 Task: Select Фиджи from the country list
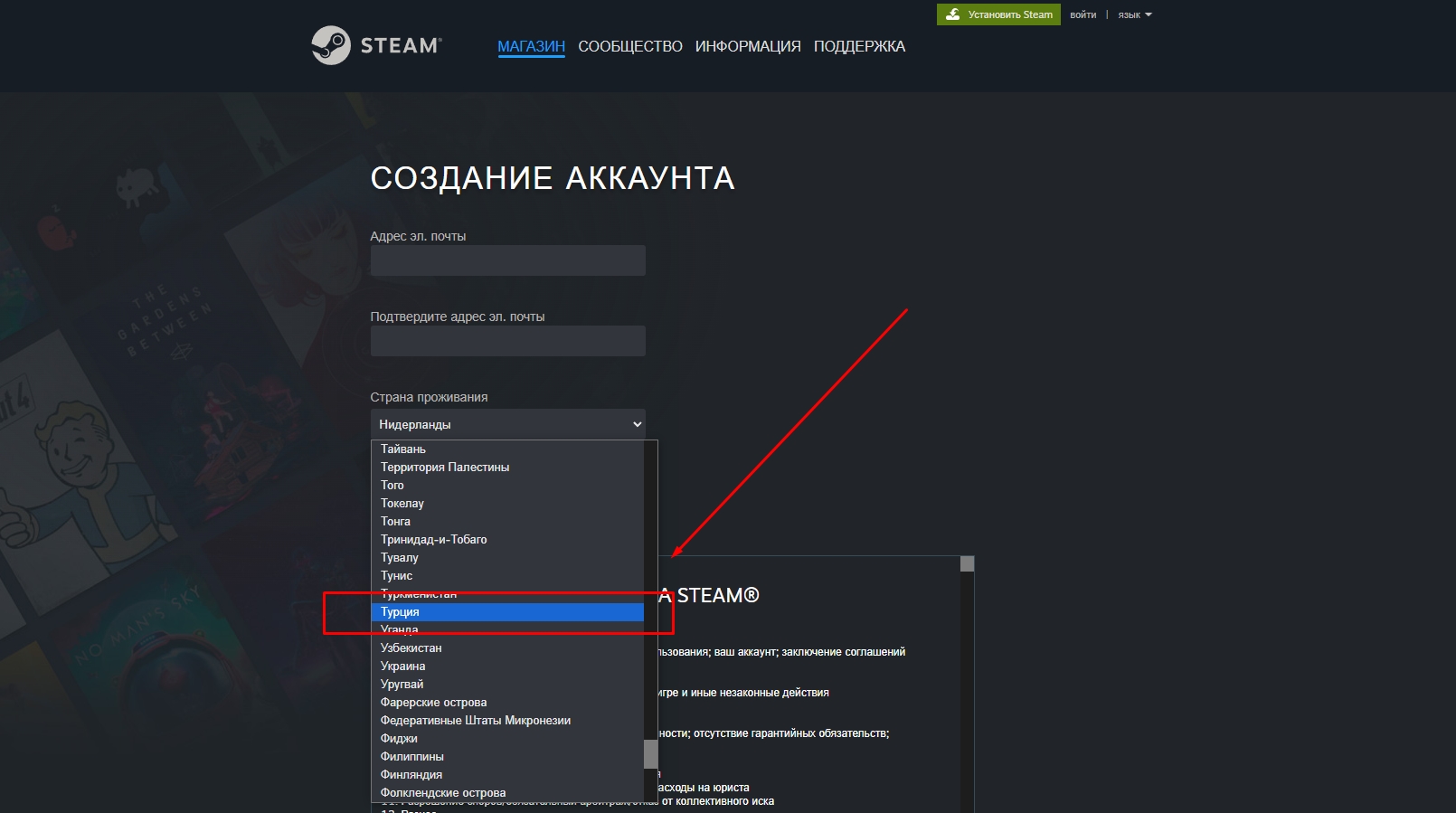[x=507, y=739]
